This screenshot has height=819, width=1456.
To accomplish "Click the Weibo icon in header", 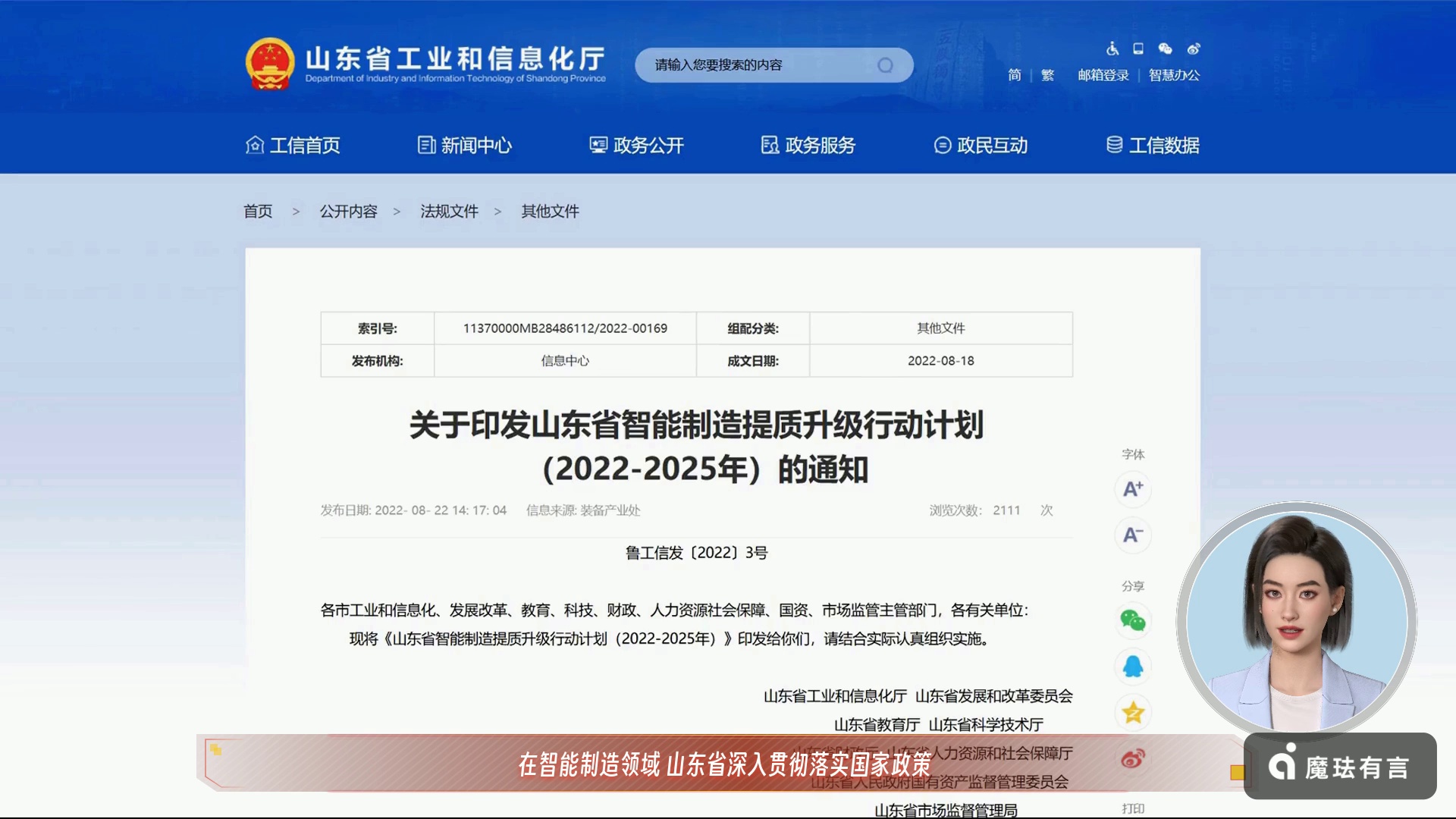I will pos(1194,49).
